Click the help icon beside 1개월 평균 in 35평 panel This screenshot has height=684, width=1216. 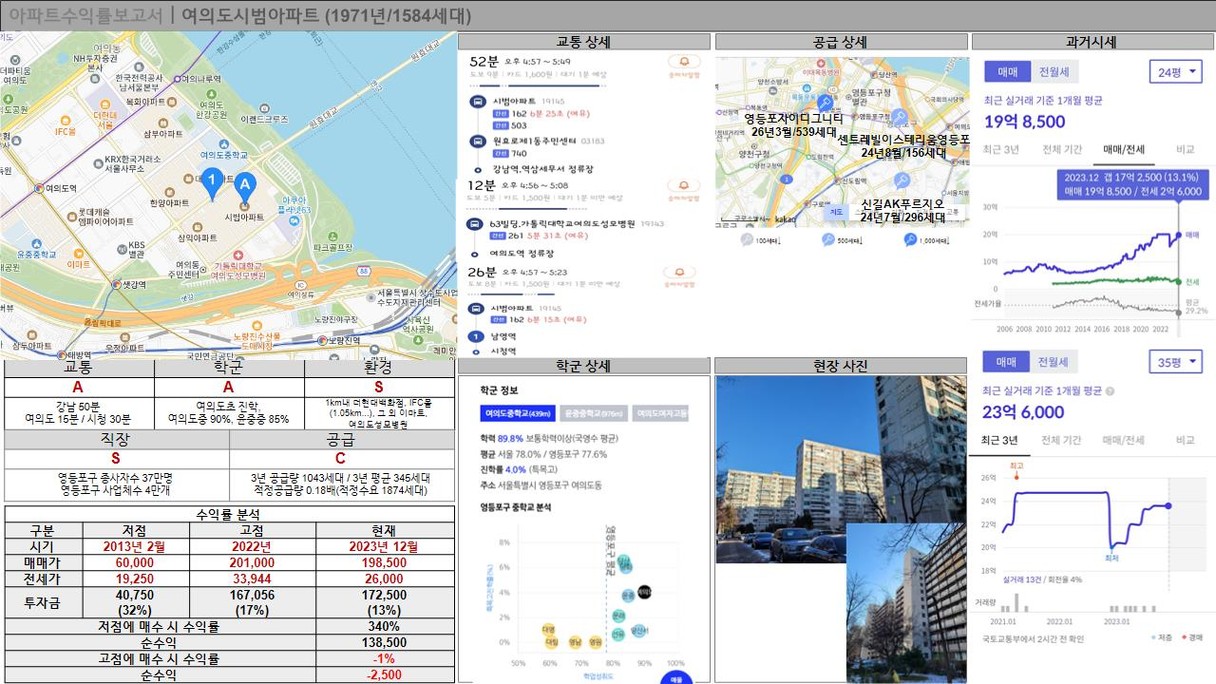(x=1109, y=391)
